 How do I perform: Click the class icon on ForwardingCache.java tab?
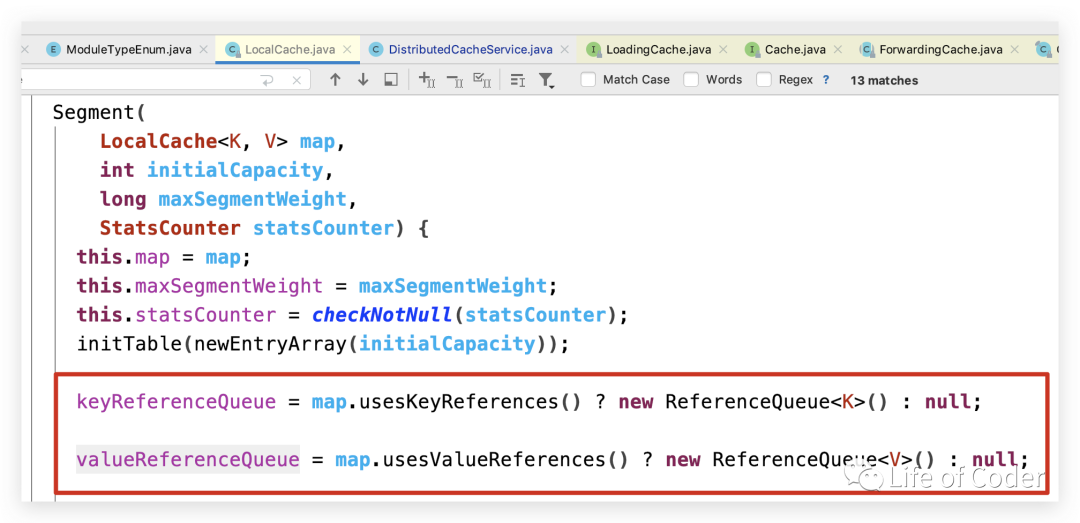tap(866, 50)
